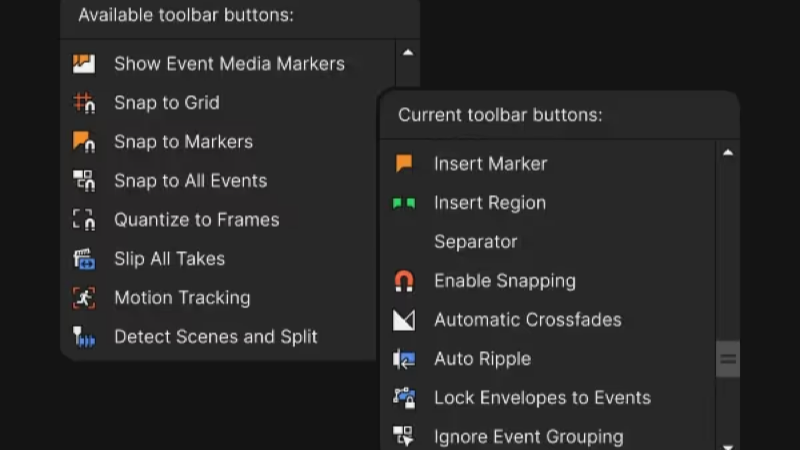This screenshot has width=800, height=450.
Task: Select the Snap to All Events icon
Action: pyautogui.click(x=84, y=181)
